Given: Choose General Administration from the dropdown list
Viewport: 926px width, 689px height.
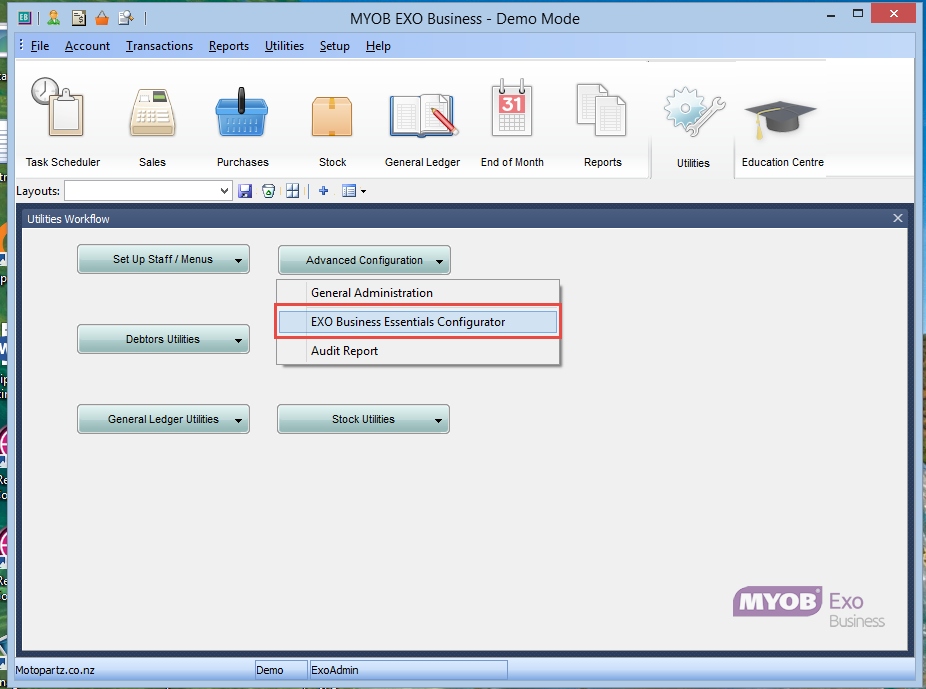Looking at the screenshot, I should [418, 293].
